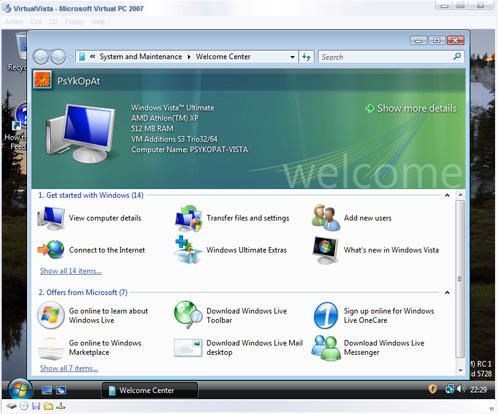Click the Refresh button beside address bar
This screenshot has width=498, height=414.
point(306,57)
